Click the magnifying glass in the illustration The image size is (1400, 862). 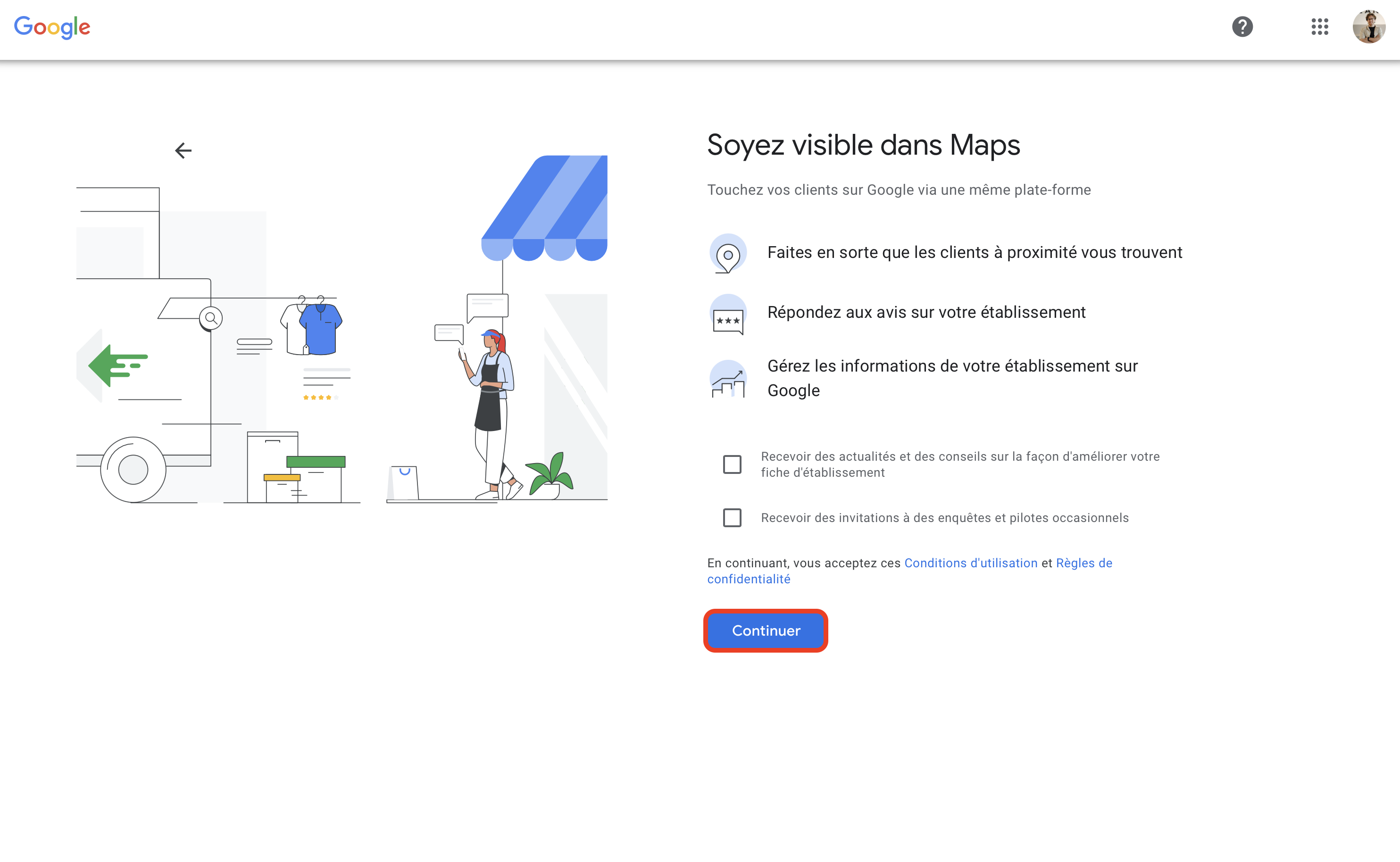[x=211, y=318]
